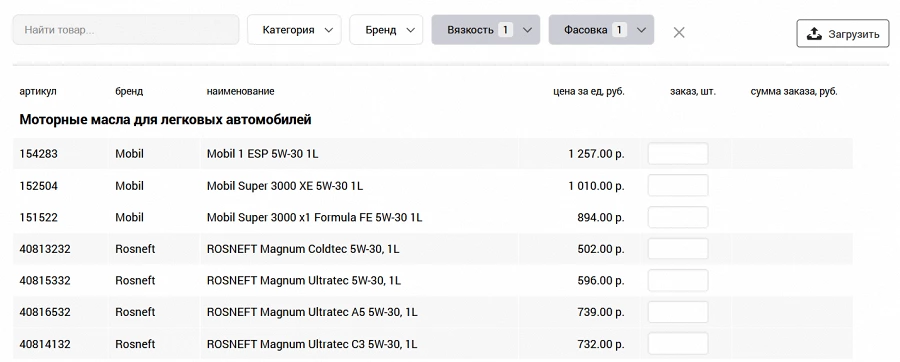Click order field for ROSNEFT Magnum Coldtec
The image size is (900, 362).
(678, 249)
